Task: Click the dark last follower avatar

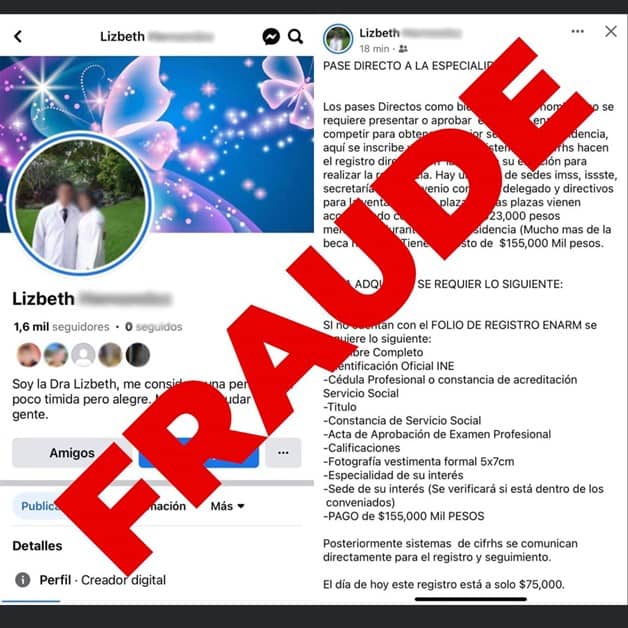Action: [138, 355]
